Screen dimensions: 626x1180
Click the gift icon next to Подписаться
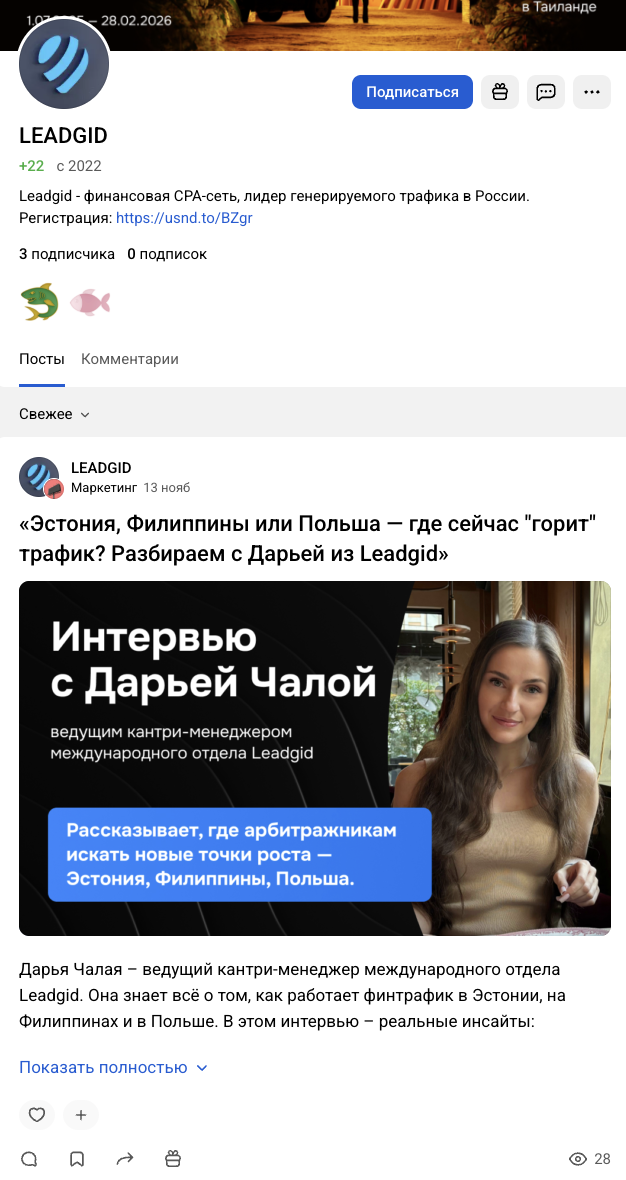tap(500, 92)
